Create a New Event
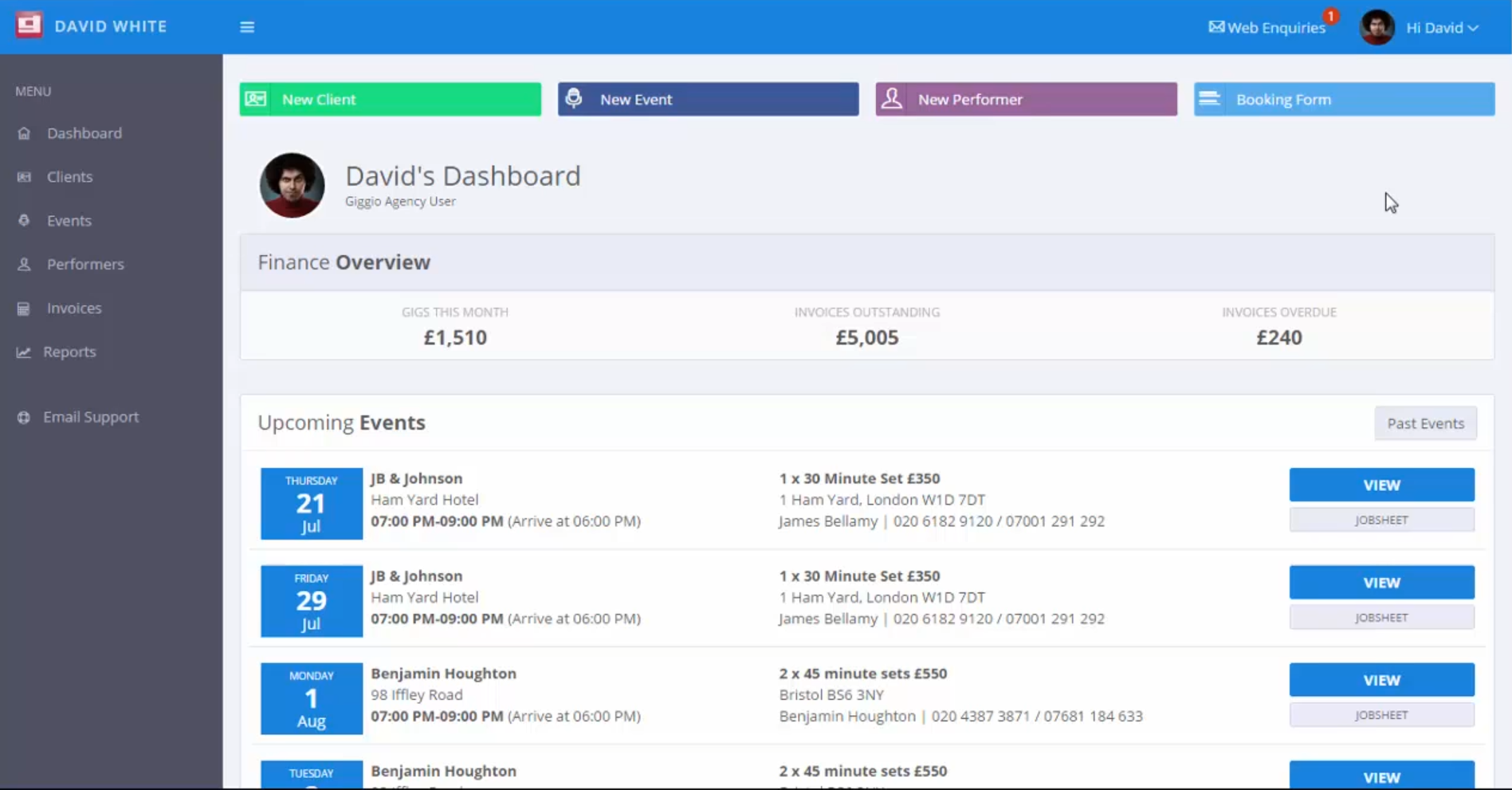 tap(708, 100)
